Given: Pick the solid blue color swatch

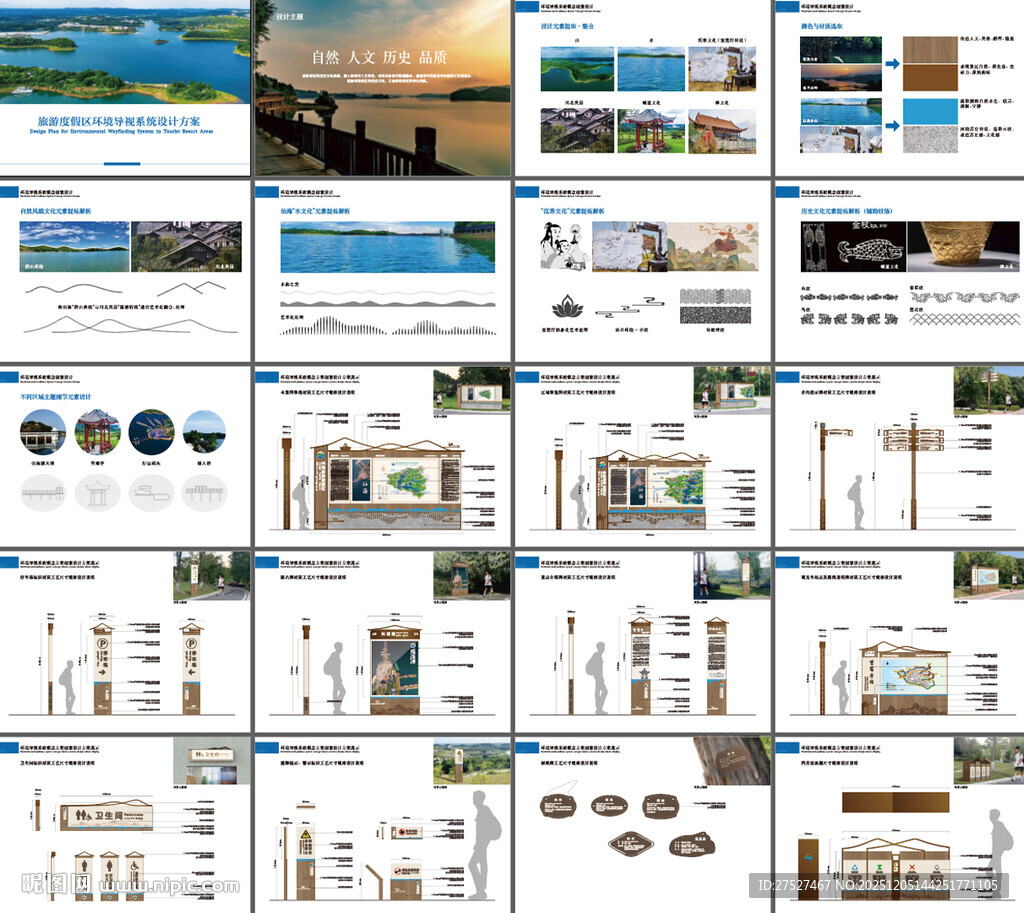Looking at the screenshot, I should (x=930, y=112).
